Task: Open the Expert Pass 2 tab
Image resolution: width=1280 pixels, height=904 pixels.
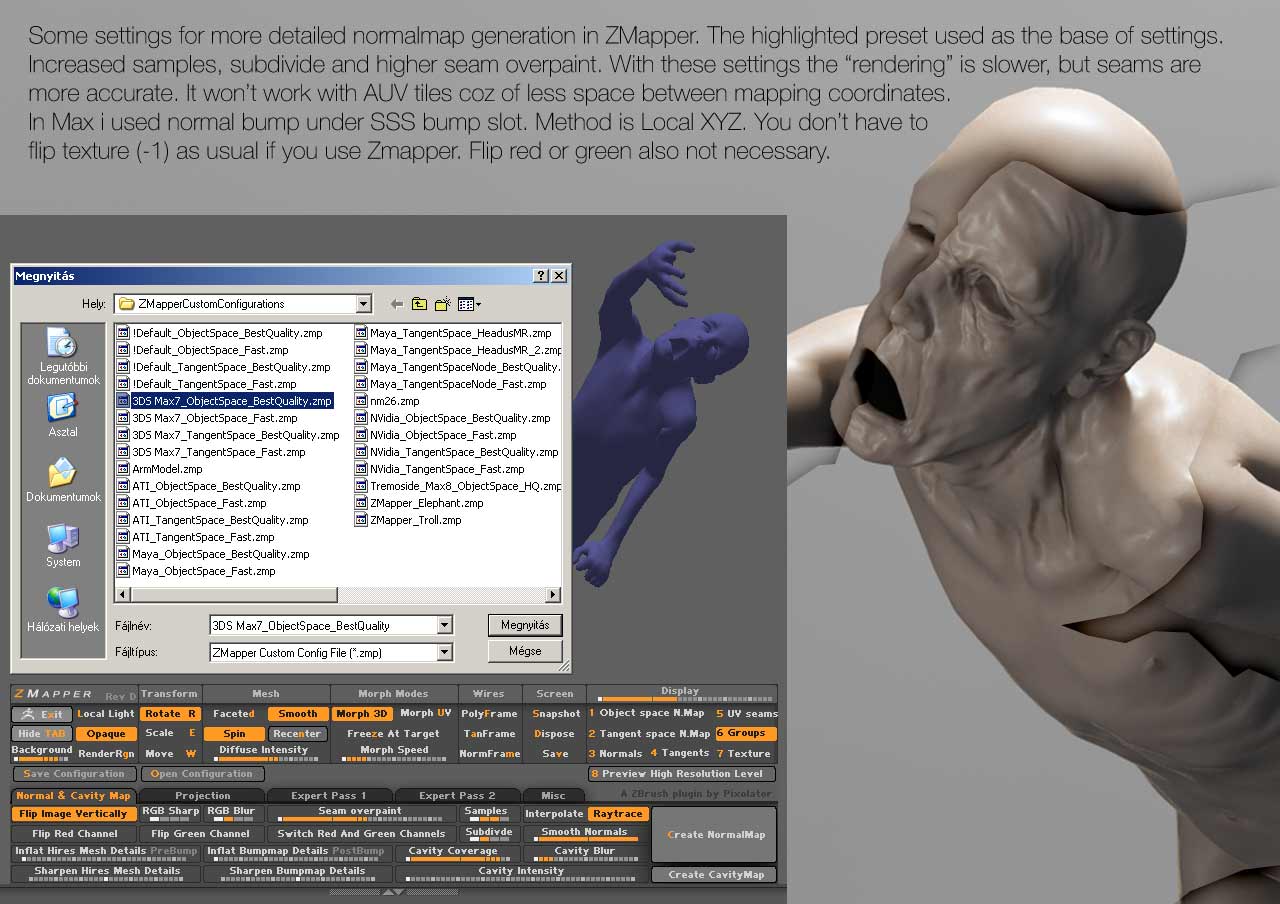Action: tap(457, 796)
